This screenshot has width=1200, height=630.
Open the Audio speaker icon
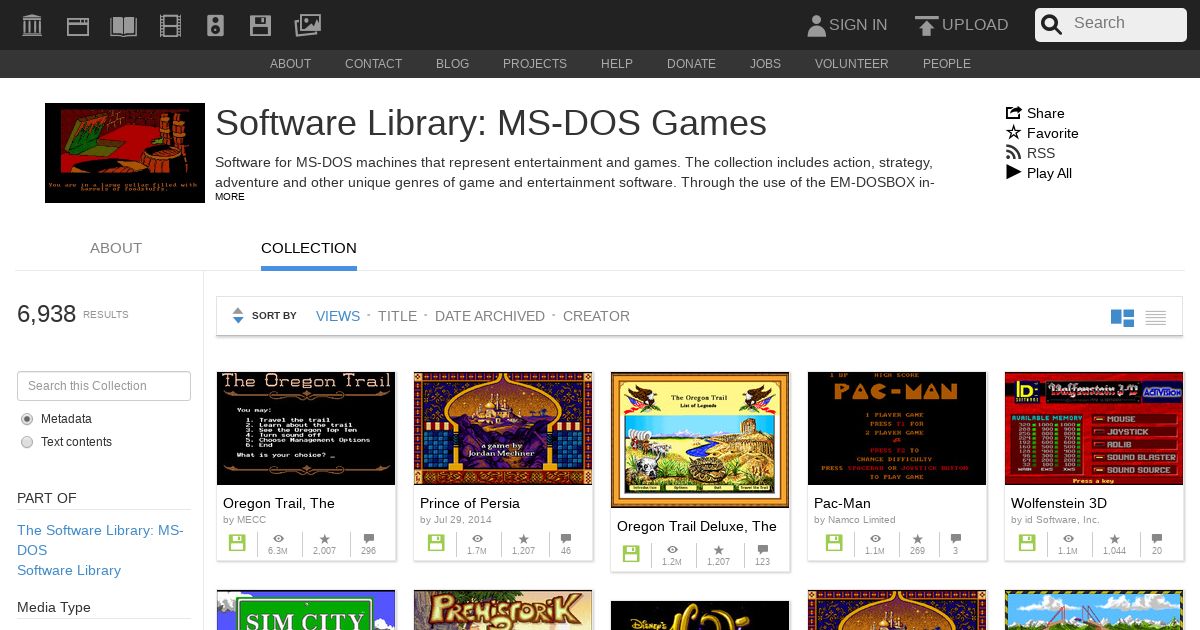[x=215, y=25]
